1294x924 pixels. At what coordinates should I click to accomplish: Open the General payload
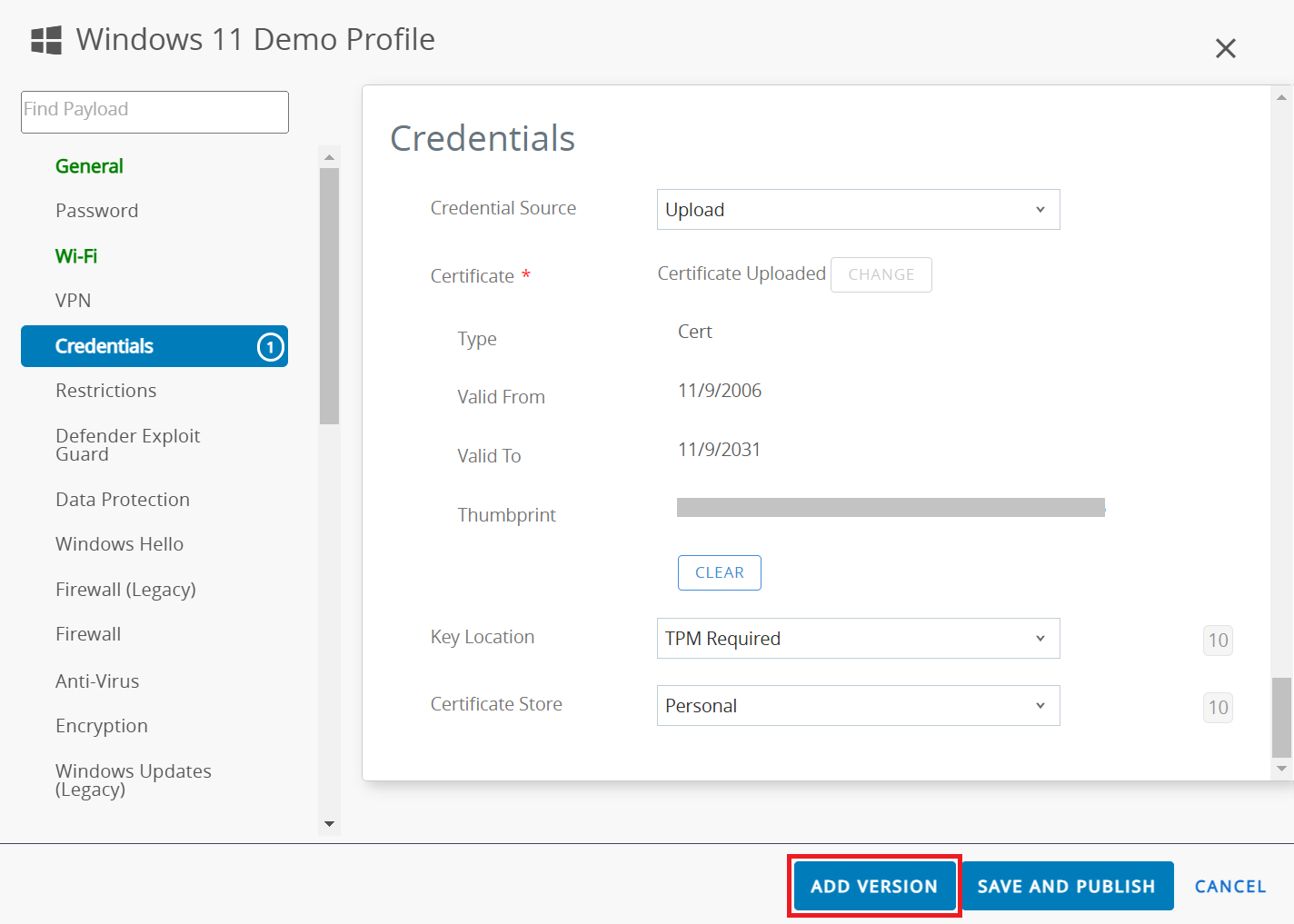(x=89, y=166)
